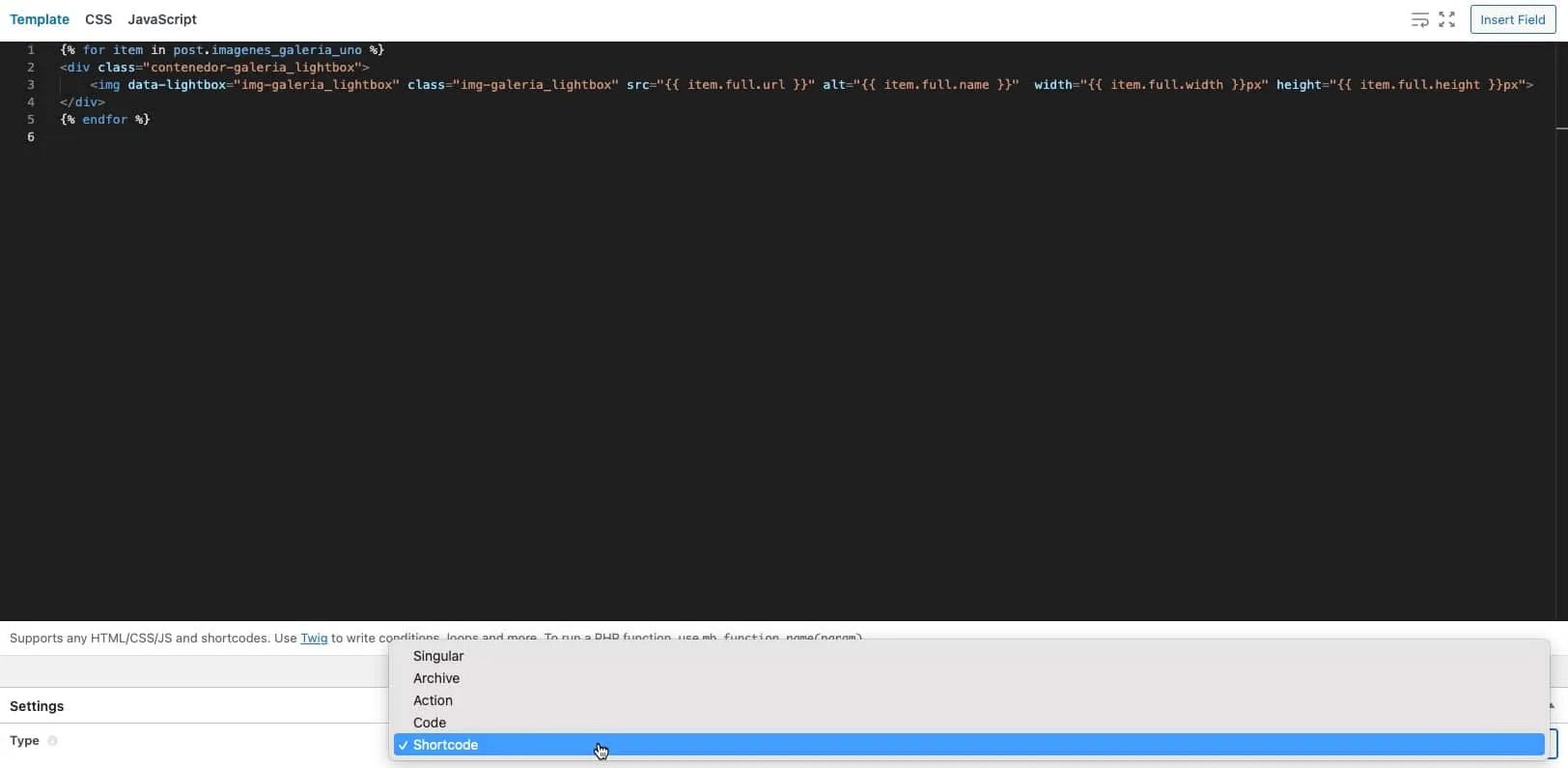Select the Template tab
The width and height of the screenshot is (1568, 768).
point(40,19)
